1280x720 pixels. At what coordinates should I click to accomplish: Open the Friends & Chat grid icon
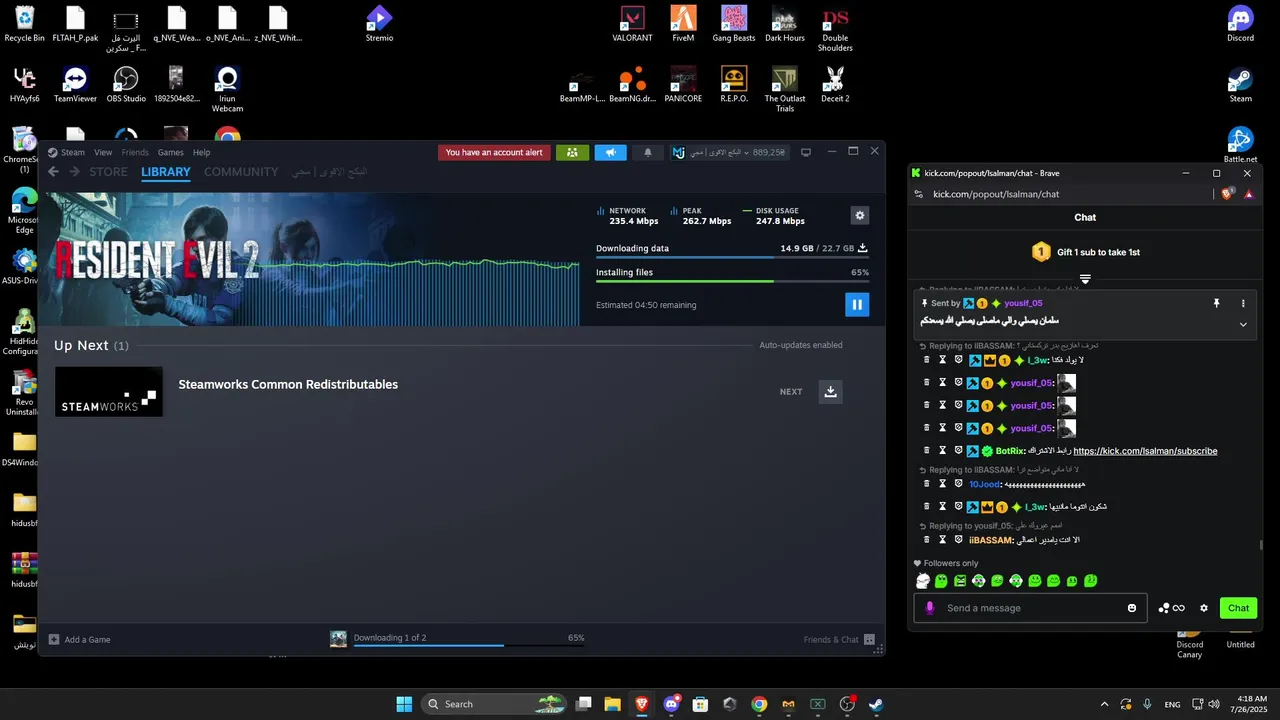869,640
